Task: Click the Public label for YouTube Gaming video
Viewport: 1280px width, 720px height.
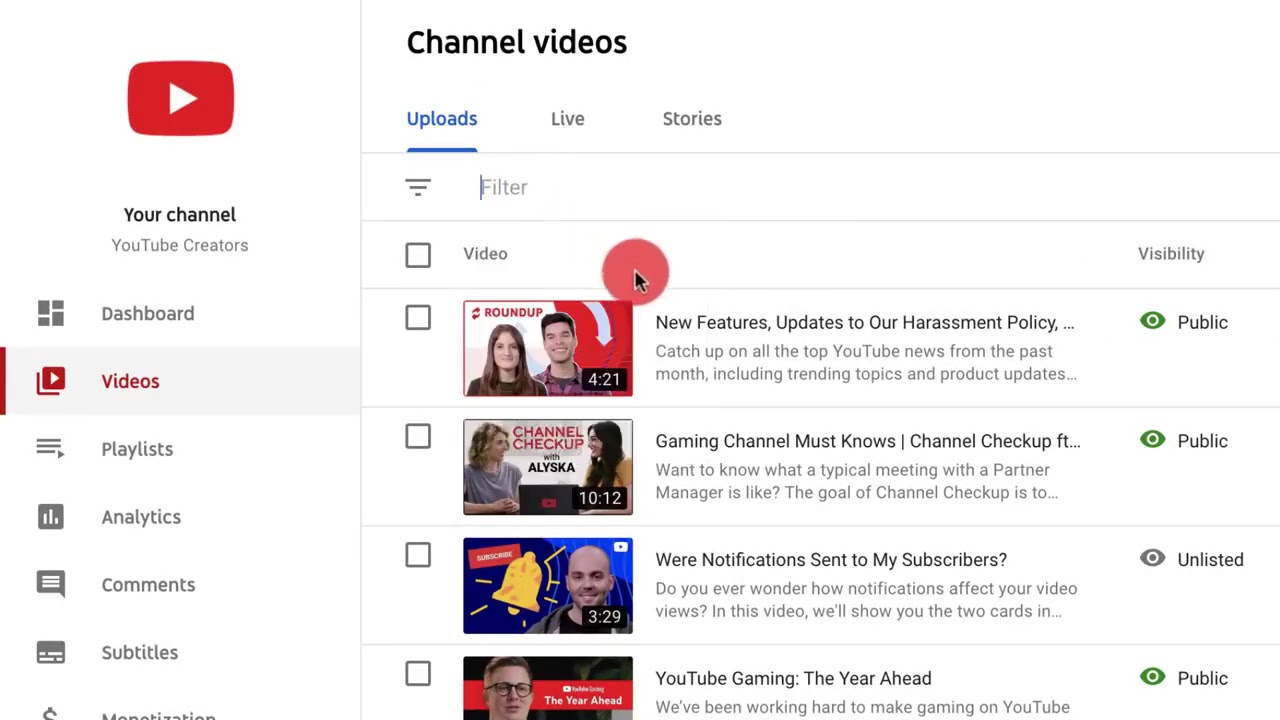Action: click(1202, 679)
